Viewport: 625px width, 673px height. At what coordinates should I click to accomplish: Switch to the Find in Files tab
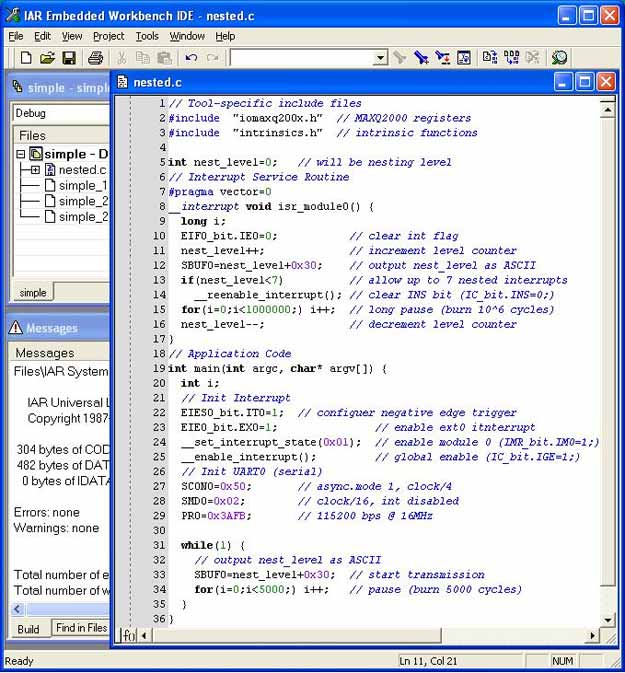tap(80, 628)
